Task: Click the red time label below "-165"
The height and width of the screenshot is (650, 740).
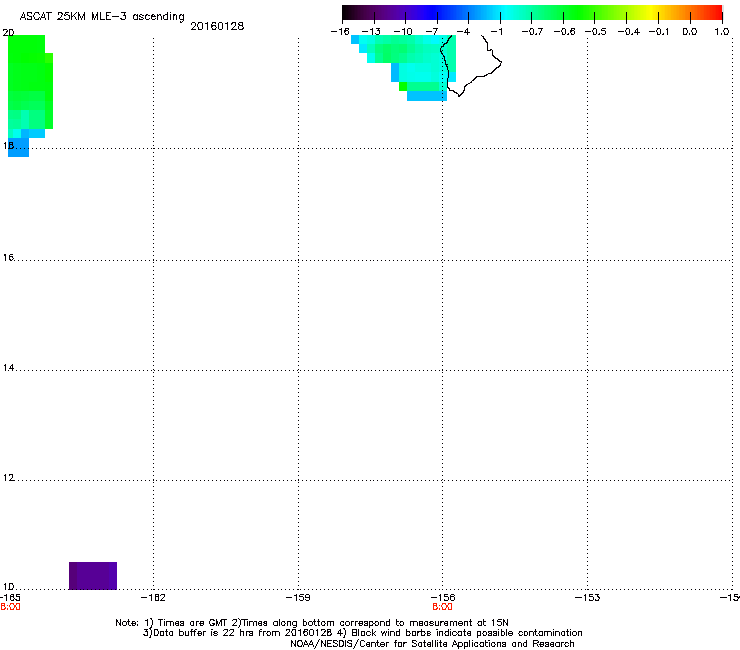Action: pos(10,607)
